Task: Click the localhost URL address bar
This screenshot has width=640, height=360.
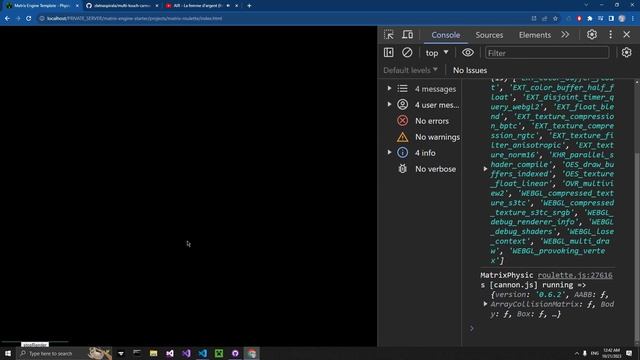Action: pyautogui.click(x=135, y=18)
